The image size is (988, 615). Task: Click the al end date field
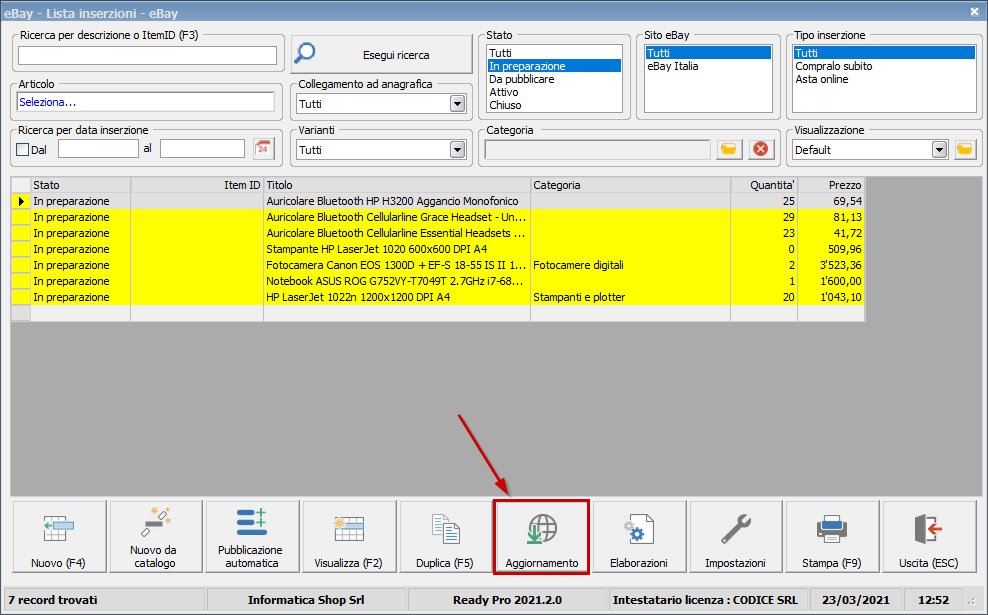202,149
